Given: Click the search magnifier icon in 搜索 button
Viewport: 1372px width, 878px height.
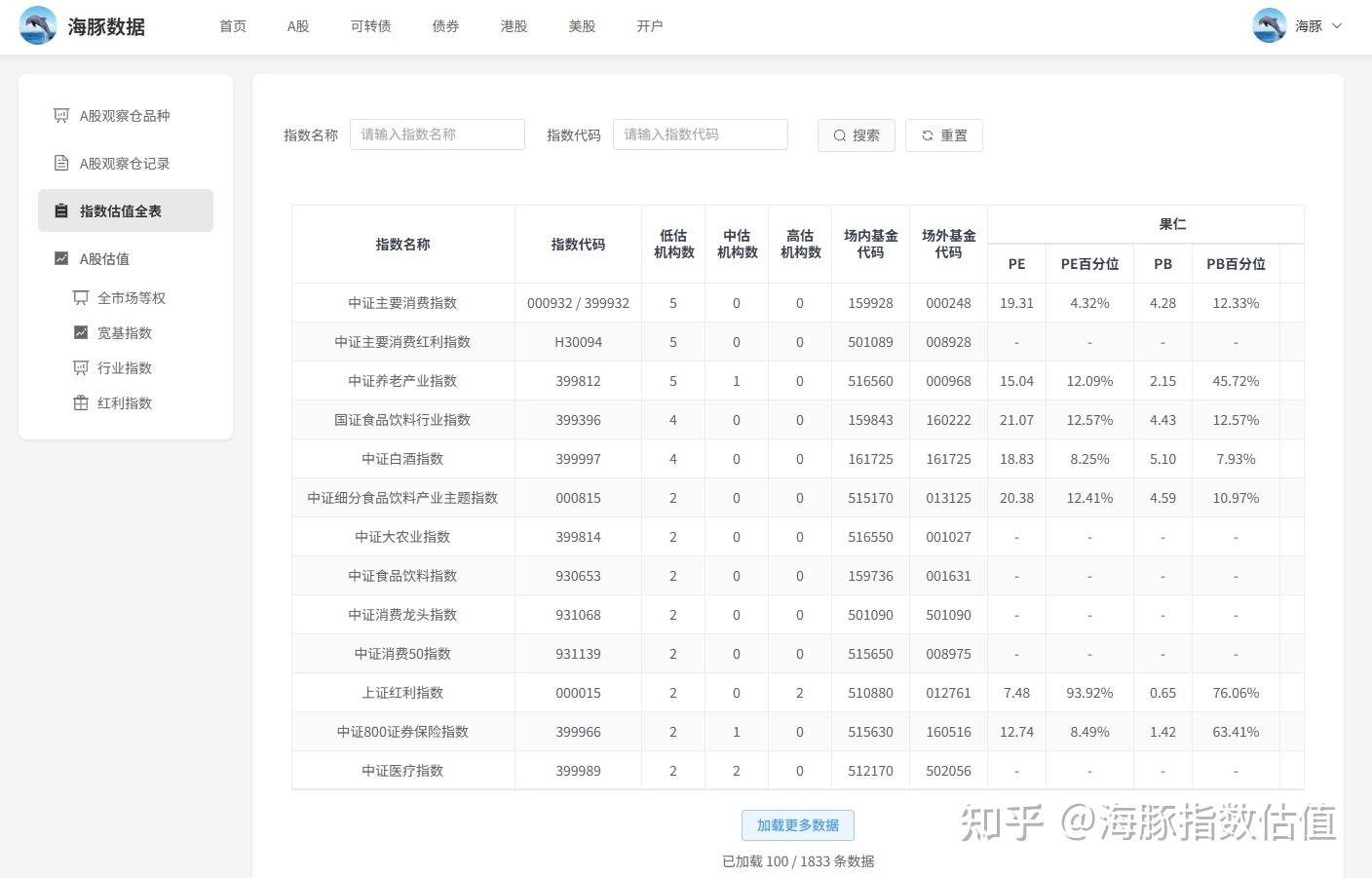Looking at the screenshot, I should (x=839, y=135).
